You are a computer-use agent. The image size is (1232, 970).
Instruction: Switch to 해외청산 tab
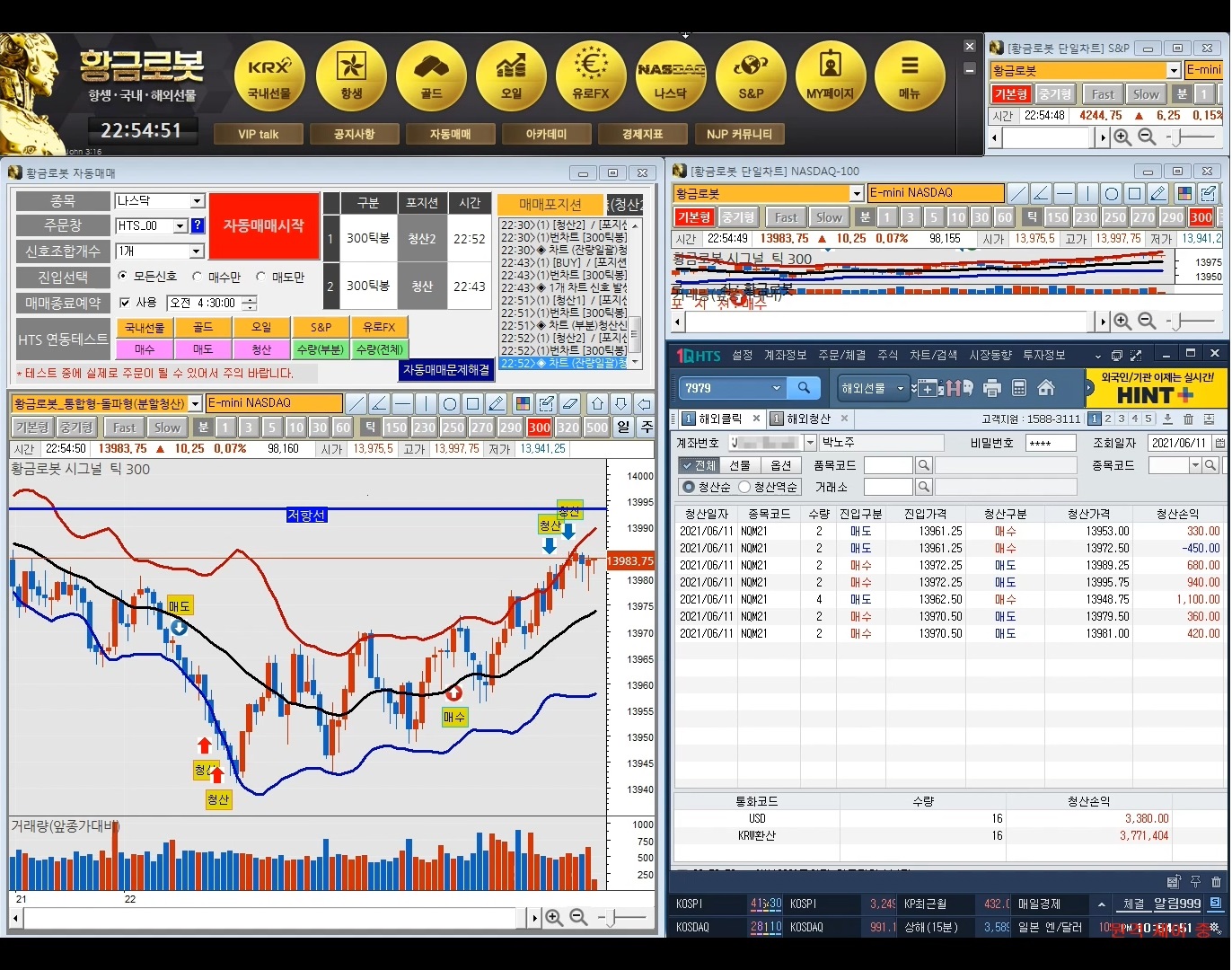coord(808,419)
